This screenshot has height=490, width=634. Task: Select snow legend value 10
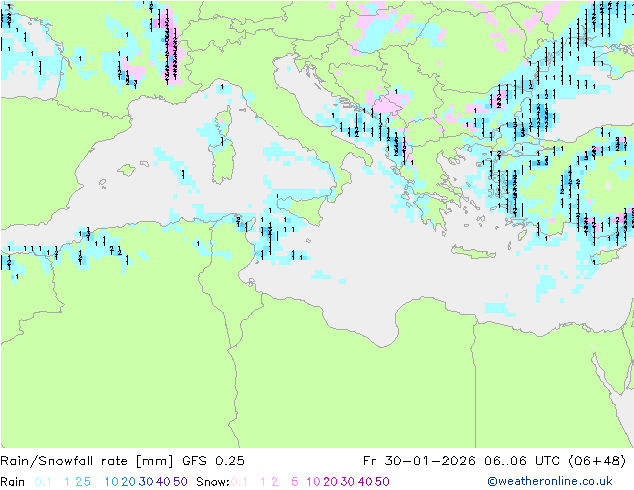(313, 482)
